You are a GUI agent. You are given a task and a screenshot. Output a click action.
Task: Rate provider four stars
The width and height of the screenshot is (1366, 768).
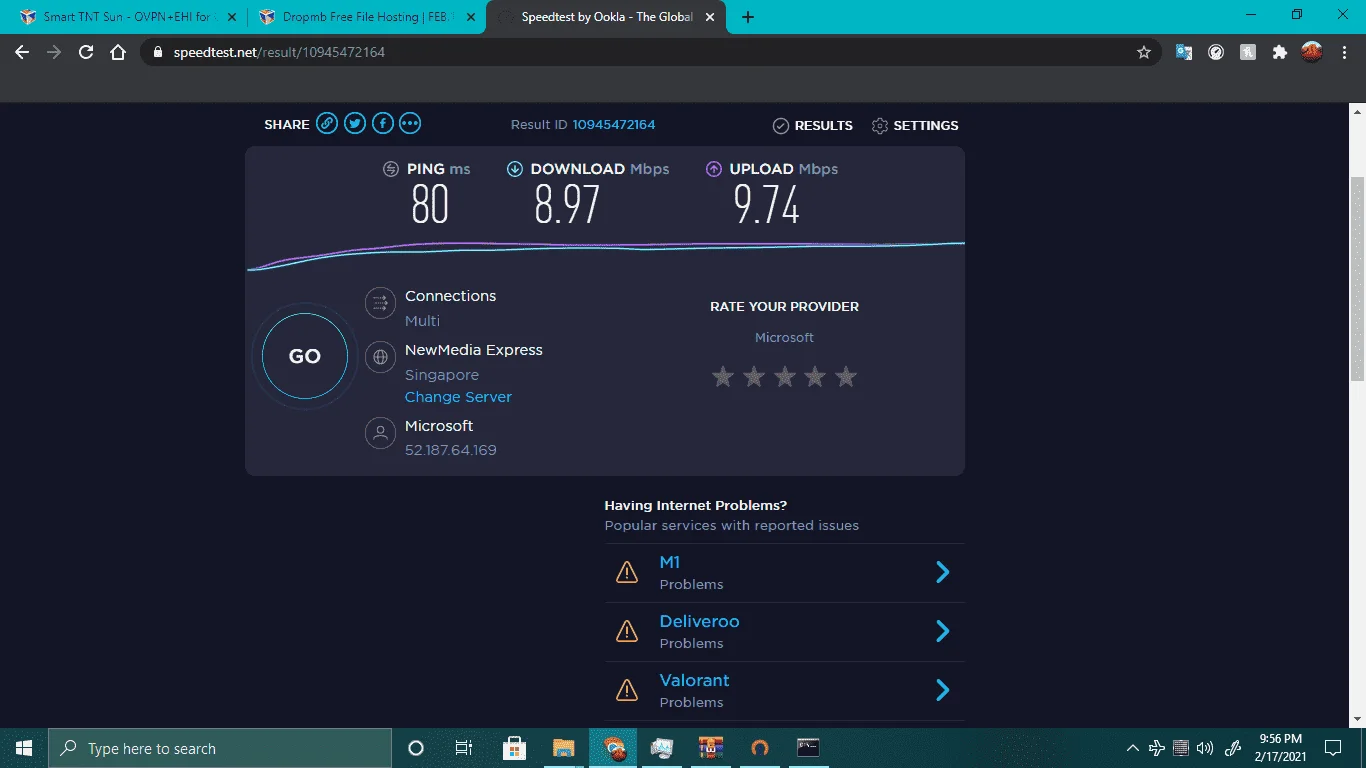click(x=816, y=377)
